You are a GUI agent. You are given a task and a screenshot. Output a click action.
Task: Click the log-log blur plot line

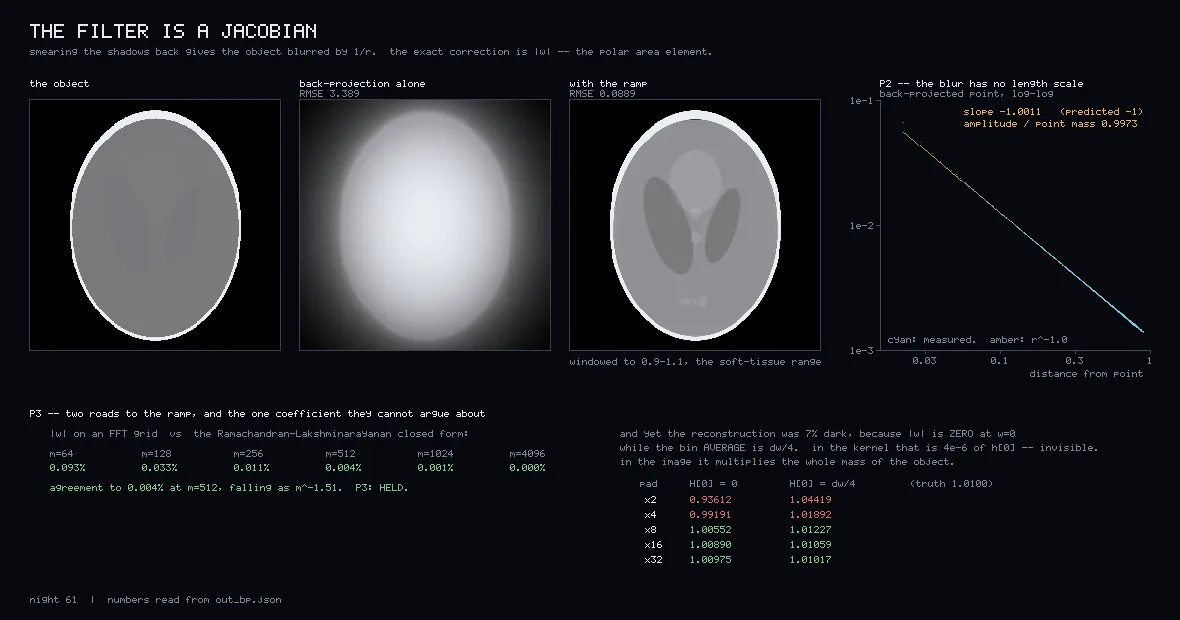point(1023,232)
